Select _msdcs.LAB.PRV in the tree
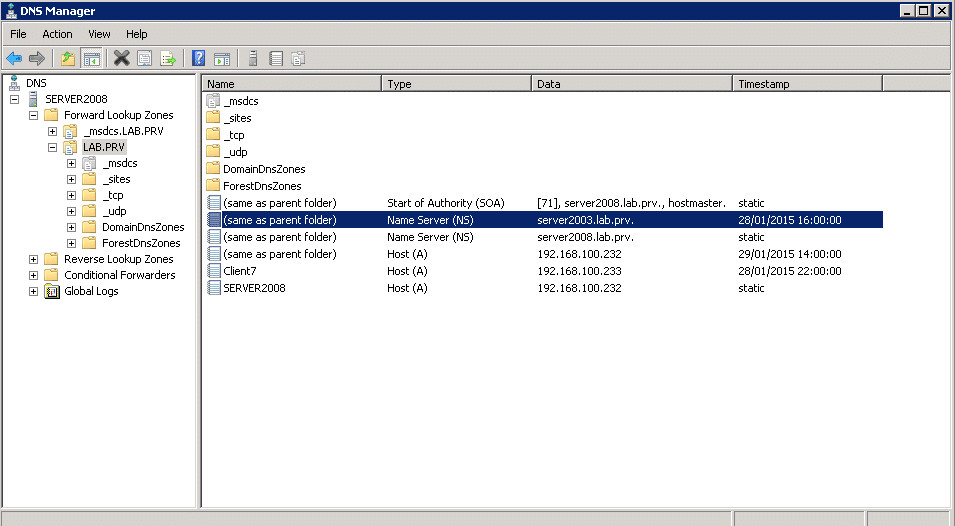This screenshot has width=955, height=526. click(124, 132)
